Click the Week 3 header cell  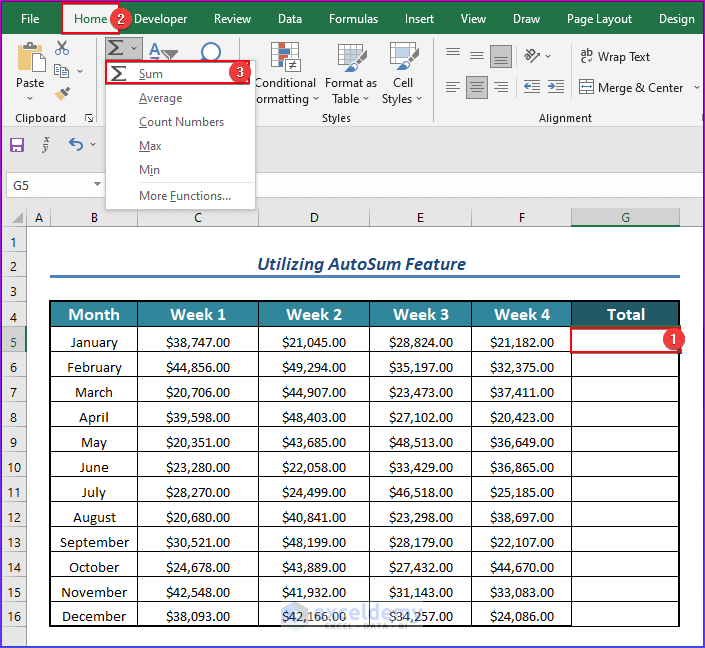point(420,314)
